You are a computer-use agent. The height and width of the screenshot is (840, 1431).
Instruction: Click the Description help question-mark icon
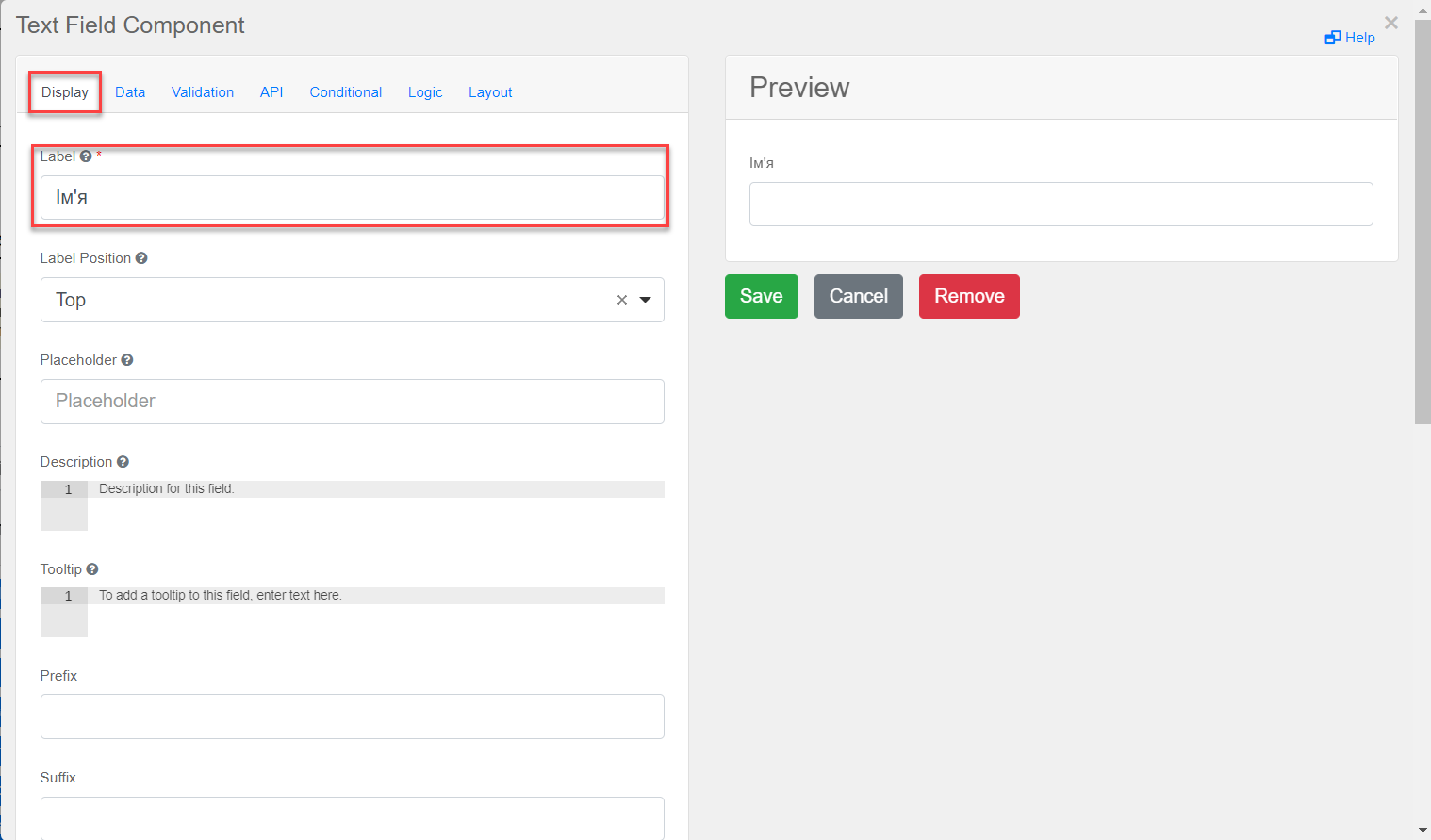(x=123, y=462)
